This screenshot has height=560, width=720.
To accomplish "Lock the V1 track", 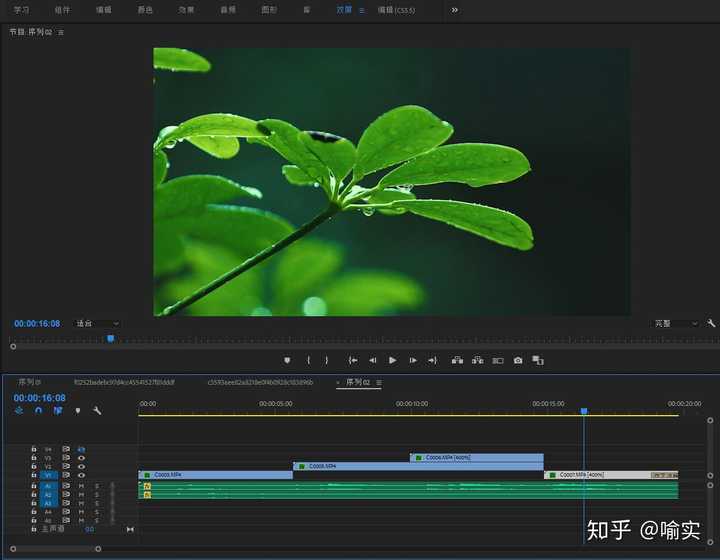I will tap(34, 475).
